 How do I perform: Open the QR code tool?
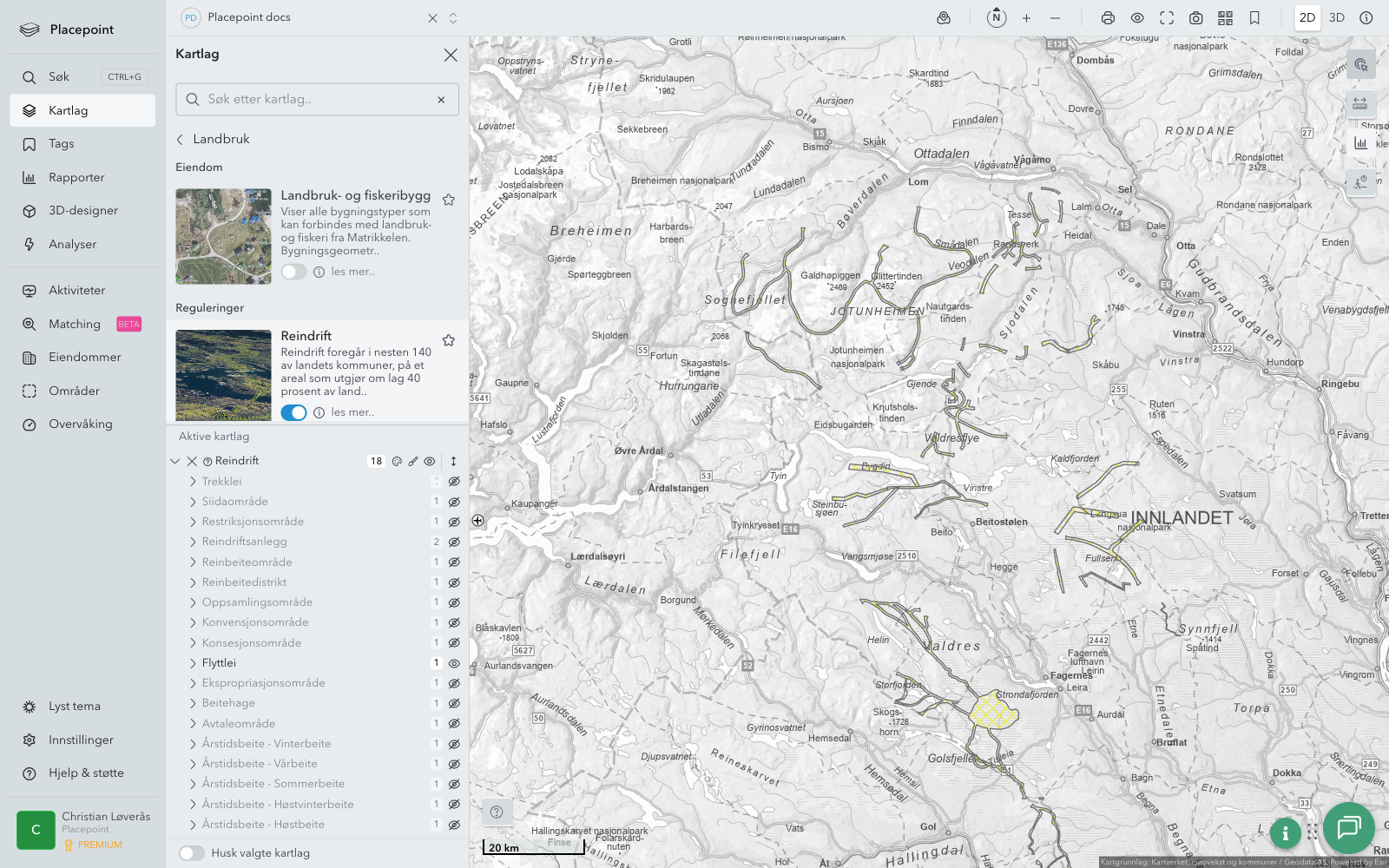(1225, 17)
